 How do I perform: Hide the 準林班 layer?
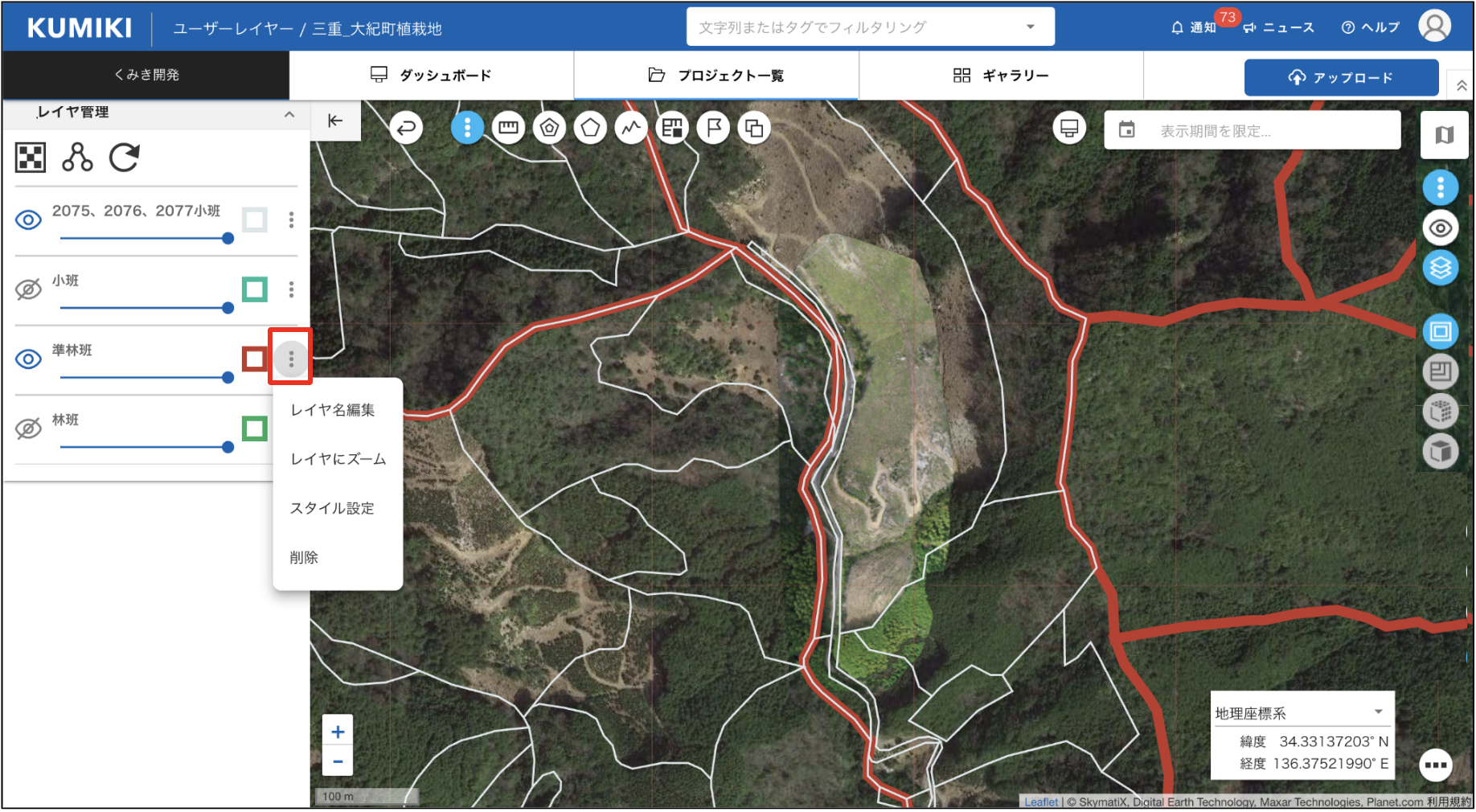click(29, 359)
